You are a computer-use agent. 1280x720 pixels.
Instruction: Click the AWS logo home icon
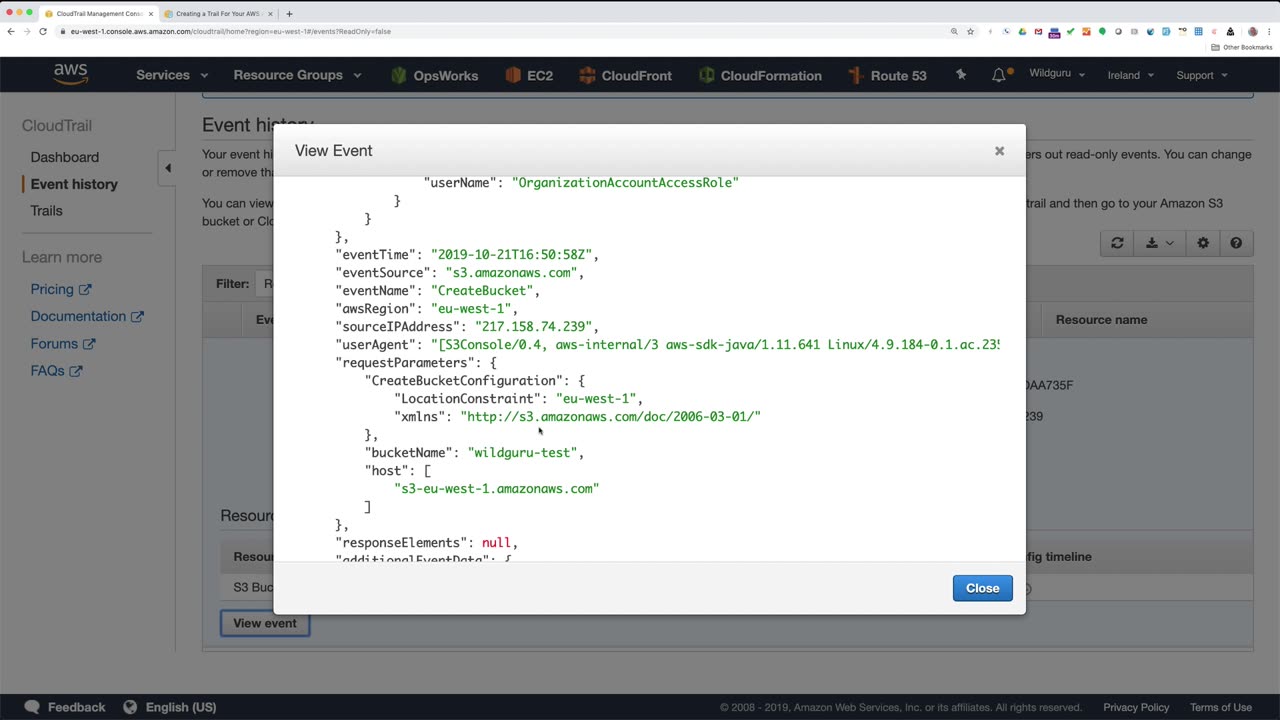pyautogui.click(x=71, y=75)
